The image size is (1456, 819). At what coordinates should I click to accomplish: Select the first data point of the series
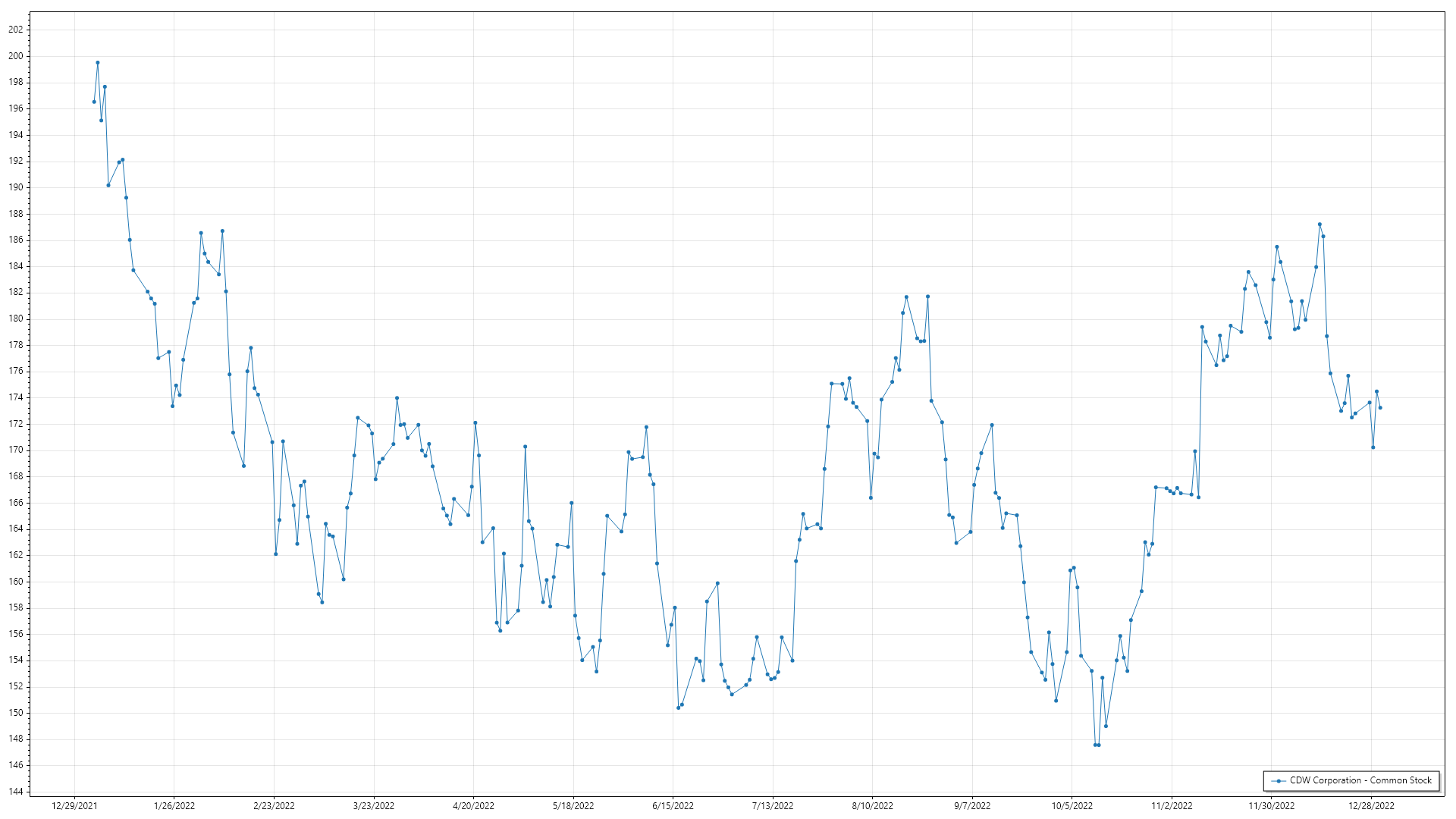pyautogui.click(x=94, y=102)
